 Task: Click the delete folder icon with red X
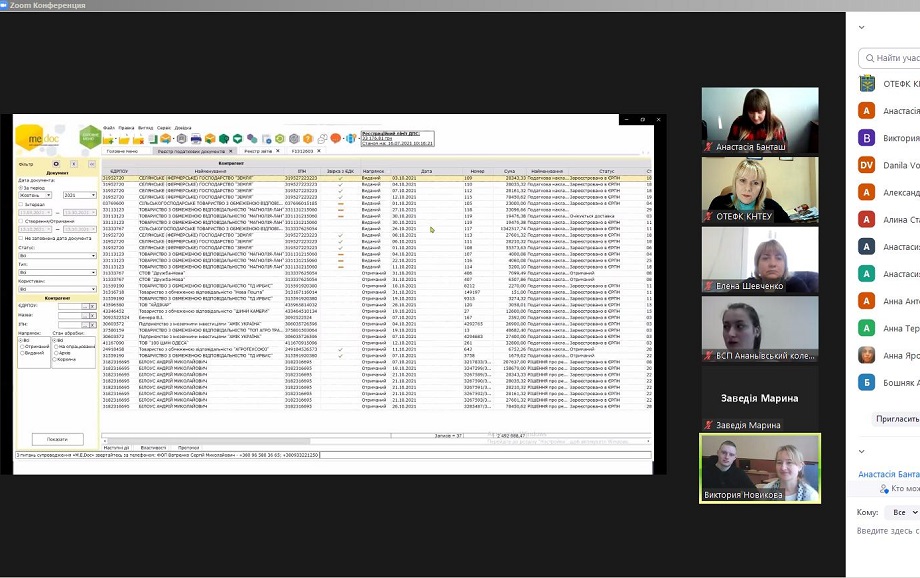tap(138, 139)
